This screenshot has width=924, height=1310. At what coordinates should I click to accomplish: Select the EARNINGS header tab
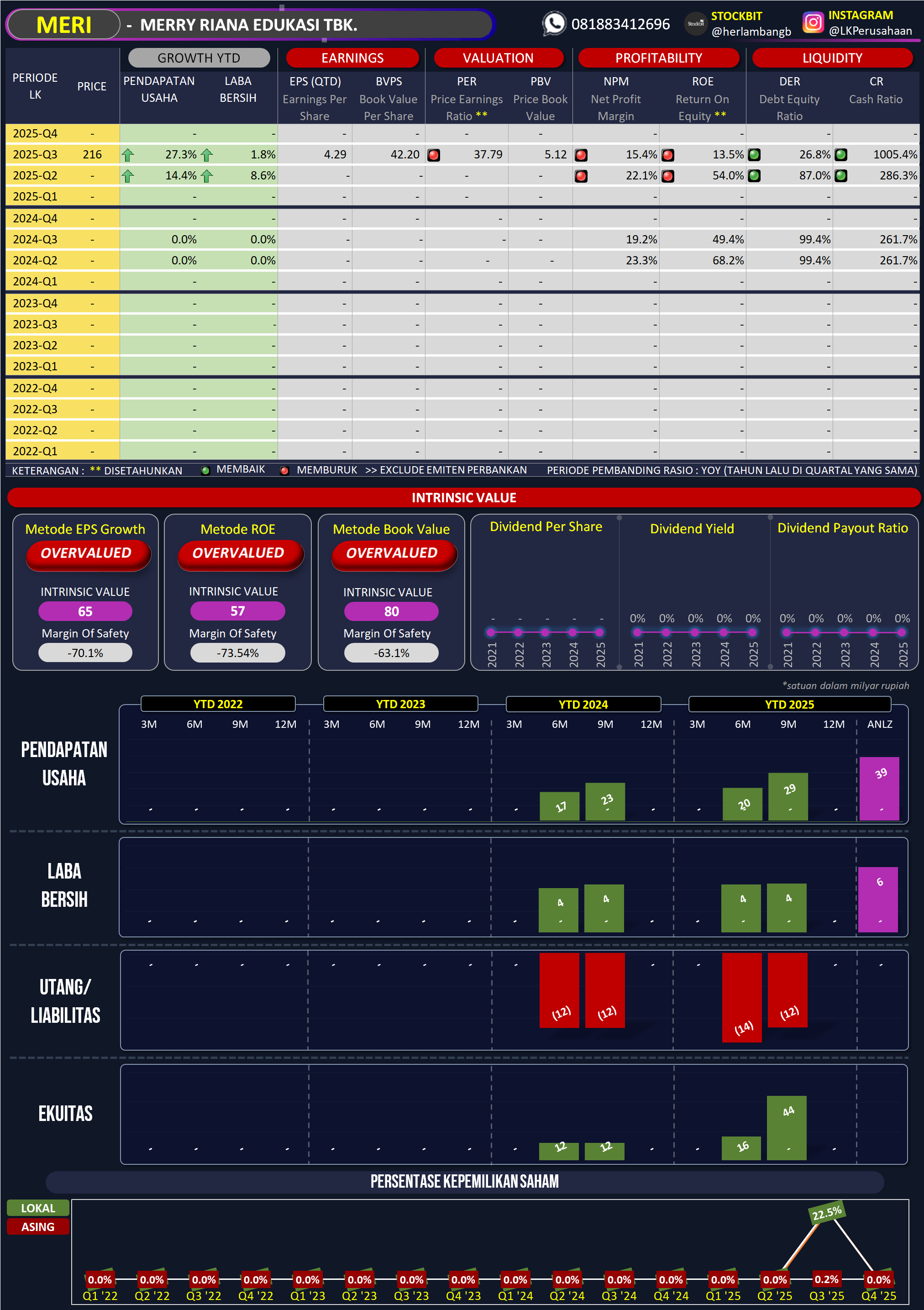352,58
